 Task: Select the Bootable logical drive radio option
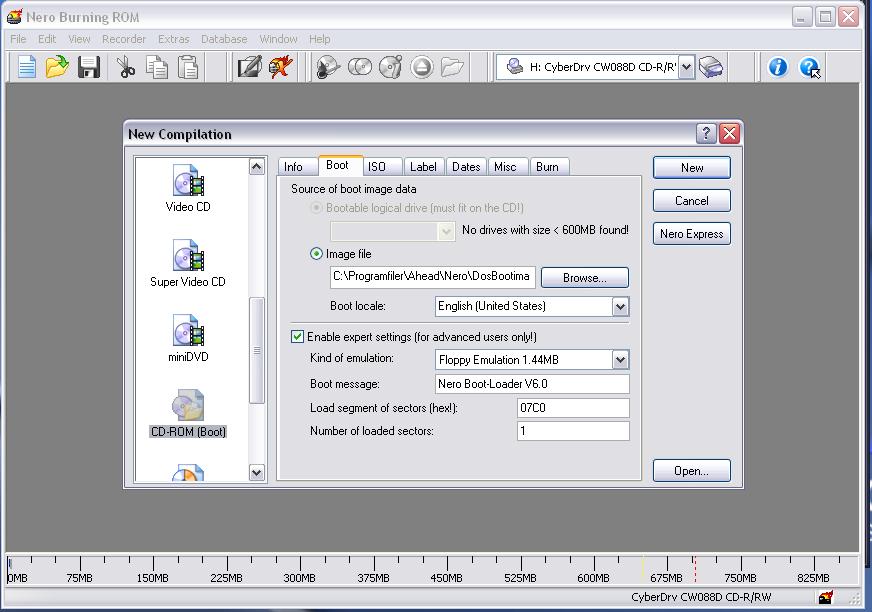pyautogui.click(x=316, y=208)
